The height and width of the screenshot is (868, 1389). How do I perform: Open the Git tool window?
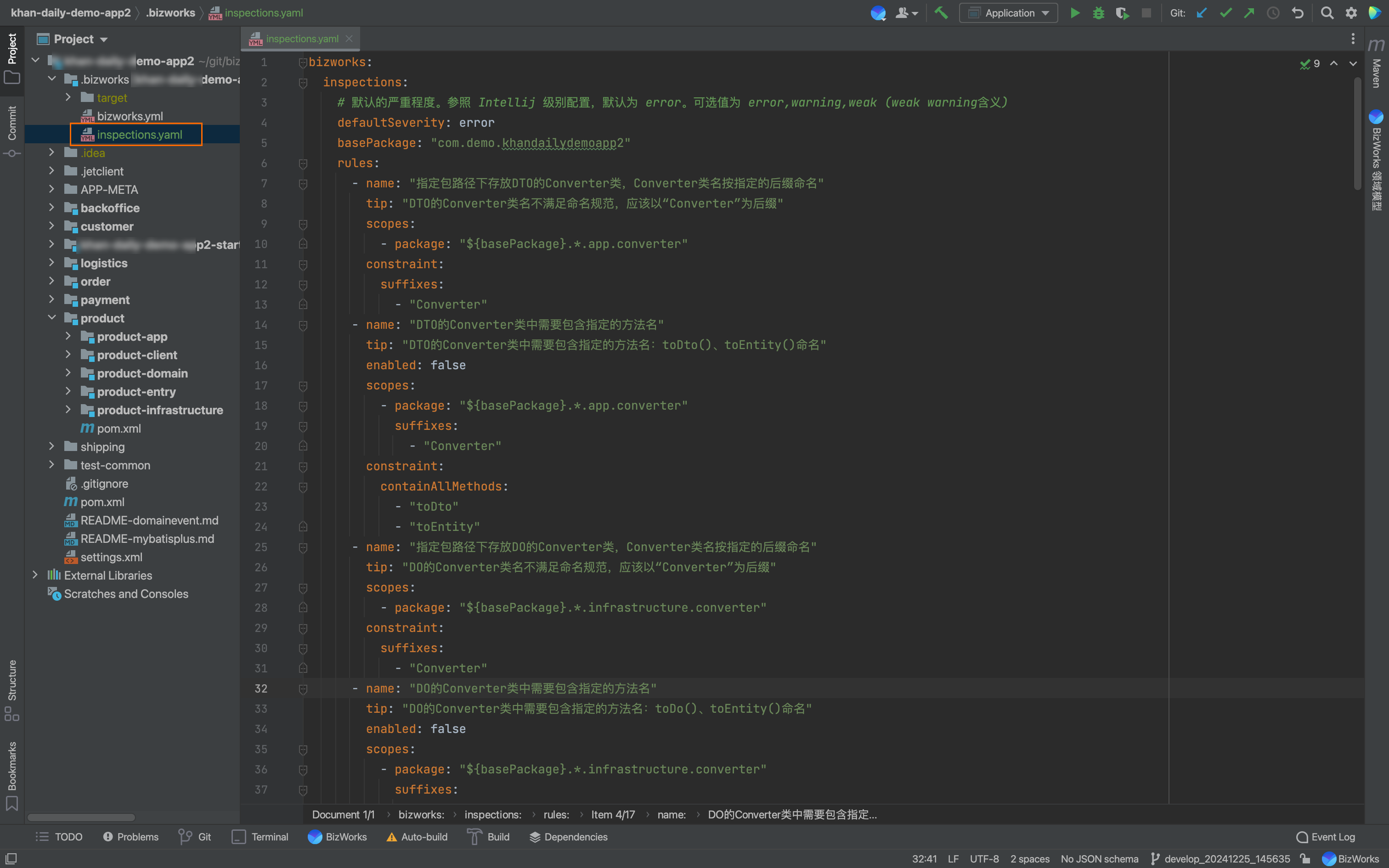pos(195,837)
